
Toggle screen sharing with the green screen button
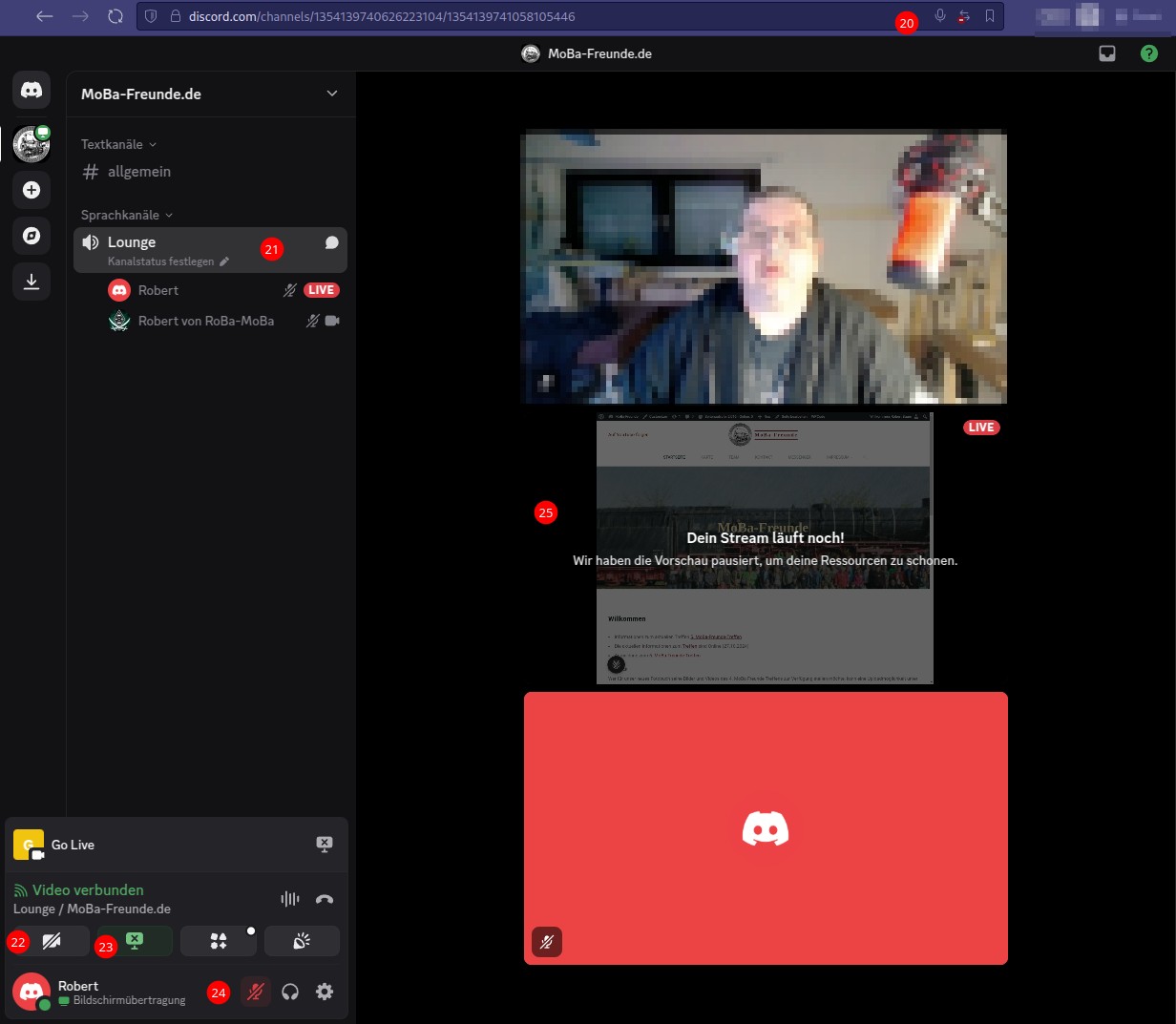(135, 941)
